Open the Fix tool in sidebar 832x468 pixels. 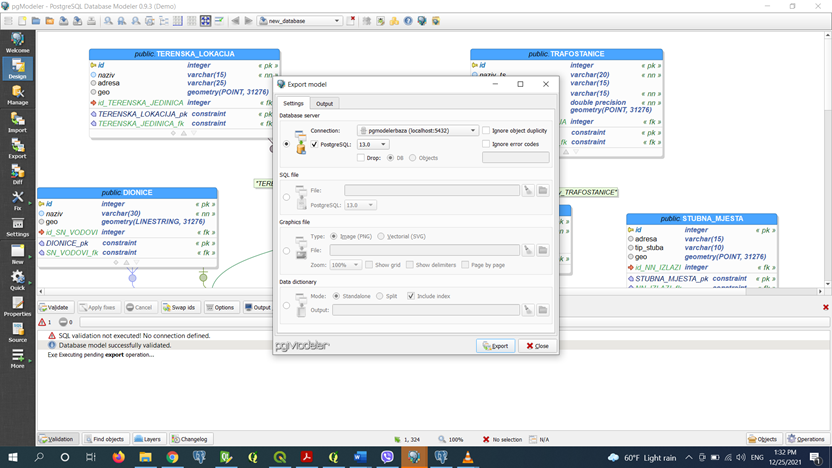pos(18,201)
